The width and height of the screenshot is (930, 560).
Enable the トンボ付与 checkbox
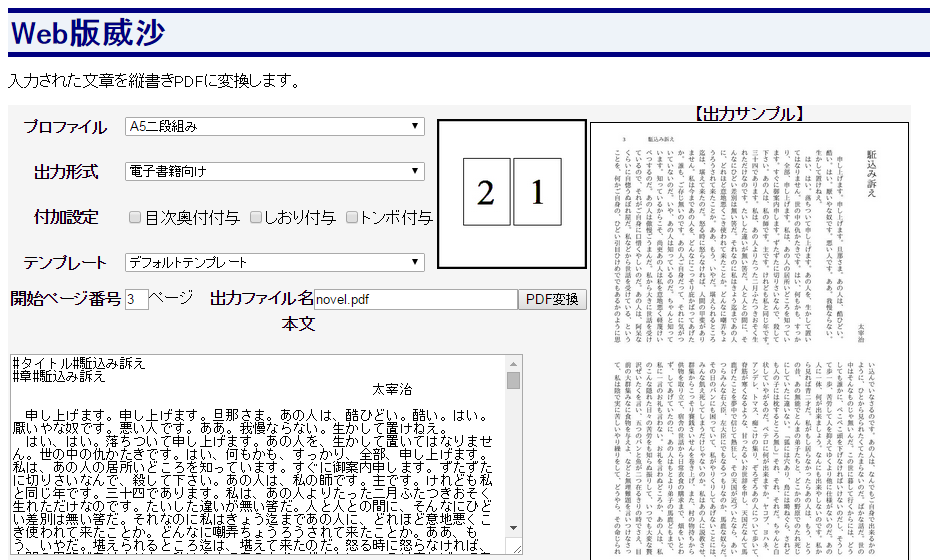352,218
